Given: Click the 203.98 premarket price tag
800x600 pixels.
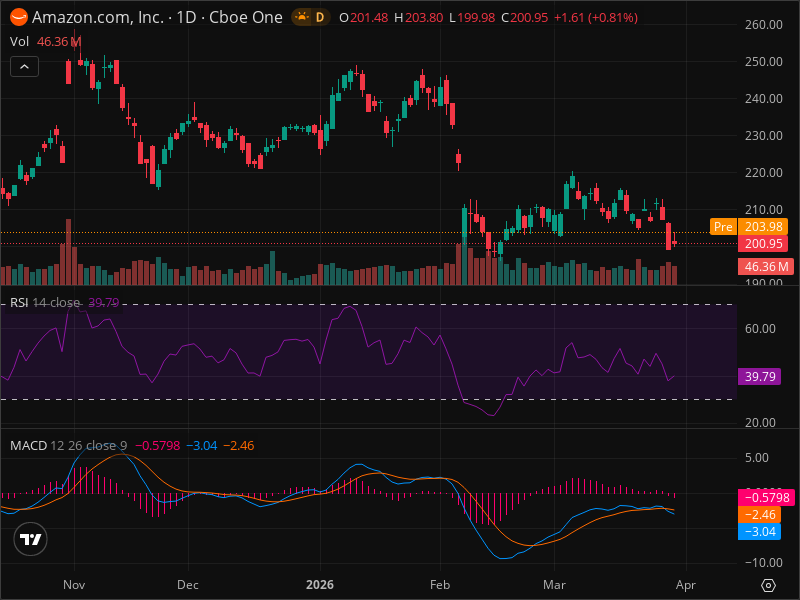Looking at the screenshot, I should point(763,227).
